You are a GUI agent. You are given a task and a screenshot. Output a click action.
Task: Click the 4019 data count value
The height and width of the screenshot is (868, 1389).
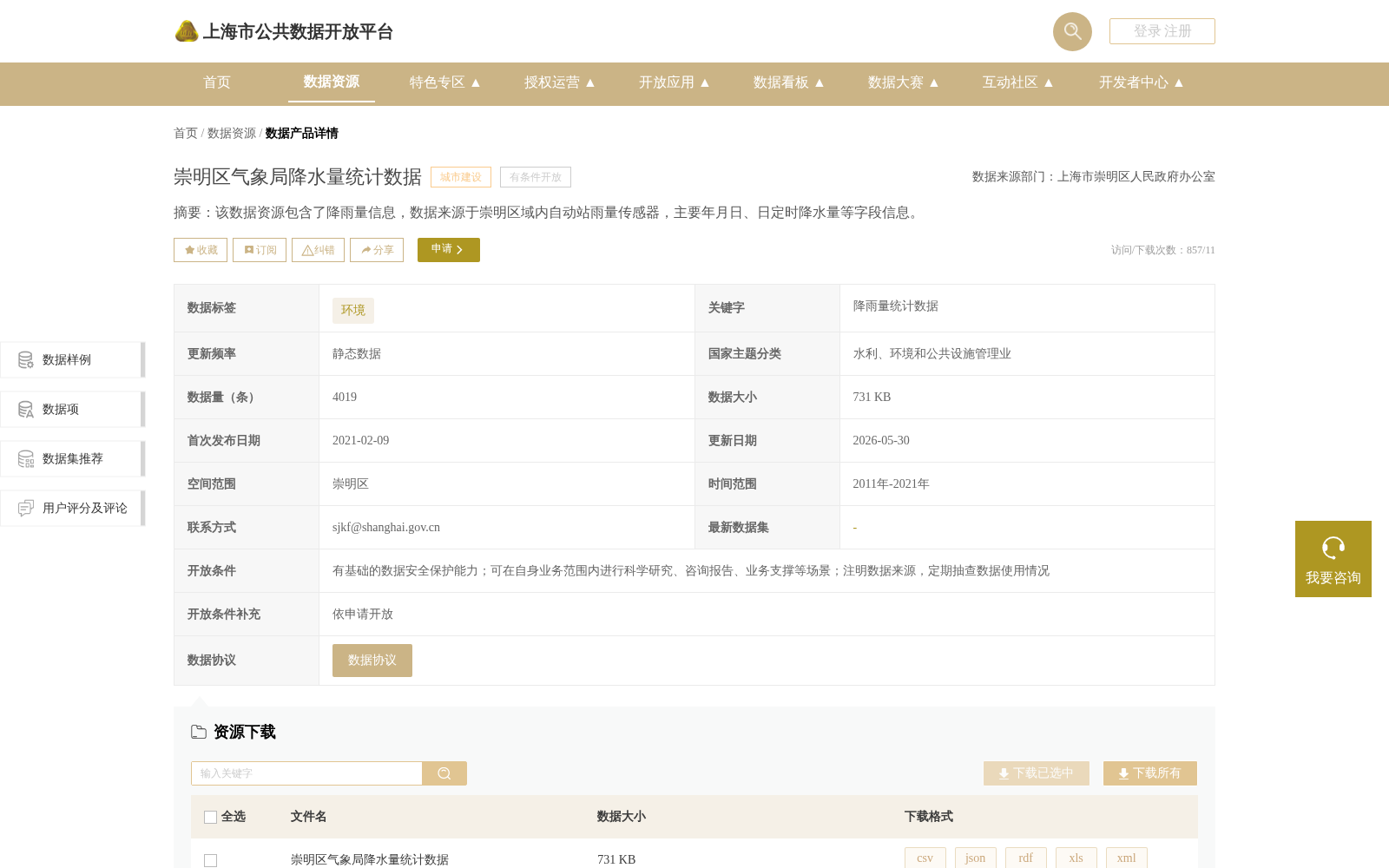coord(345,398)
